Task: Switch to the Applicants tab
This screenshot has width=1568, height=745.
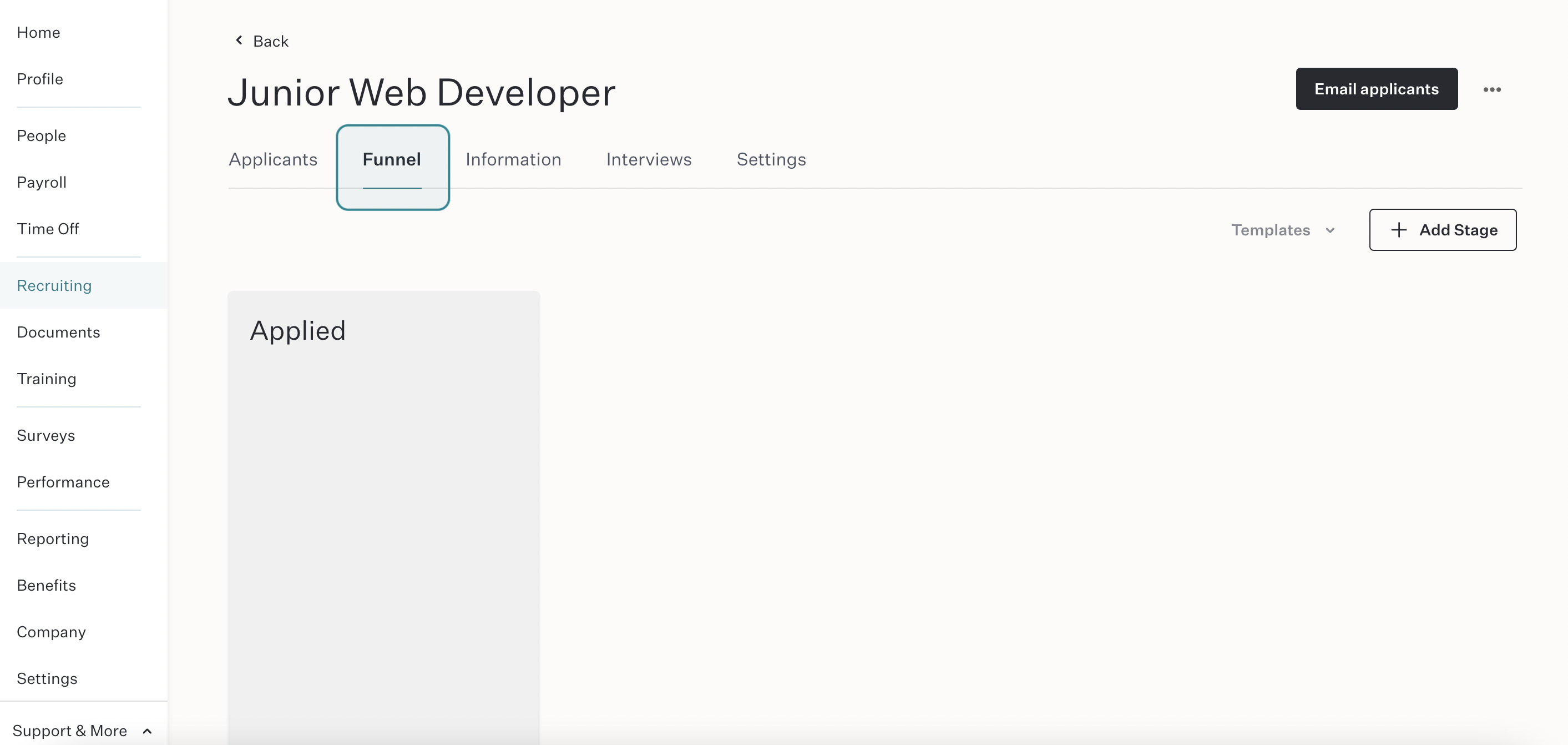Action: coord(274,159)
